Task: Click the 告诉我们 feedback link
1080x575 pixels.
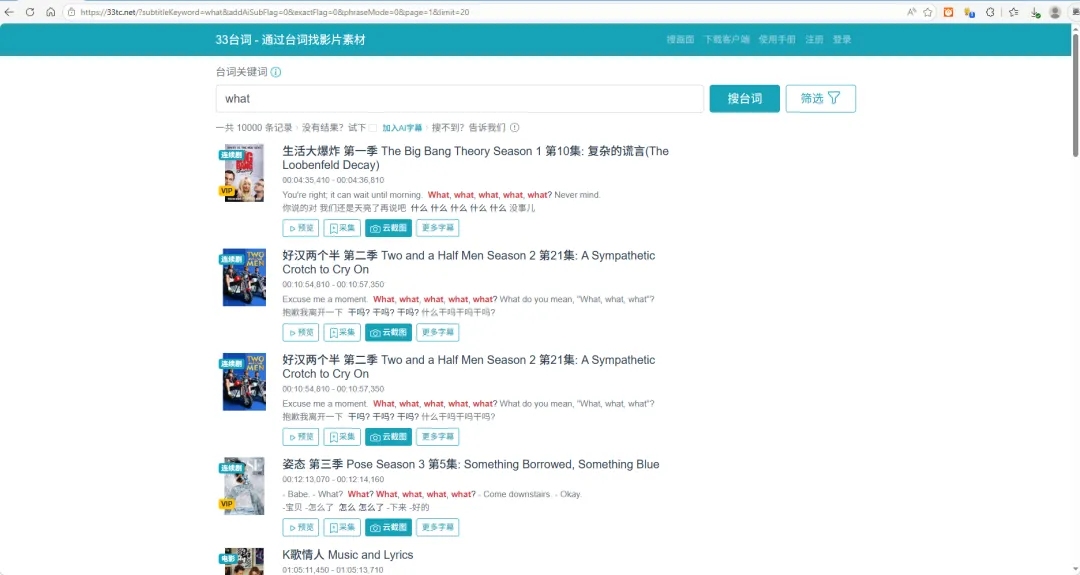Action: click(487, 127)
